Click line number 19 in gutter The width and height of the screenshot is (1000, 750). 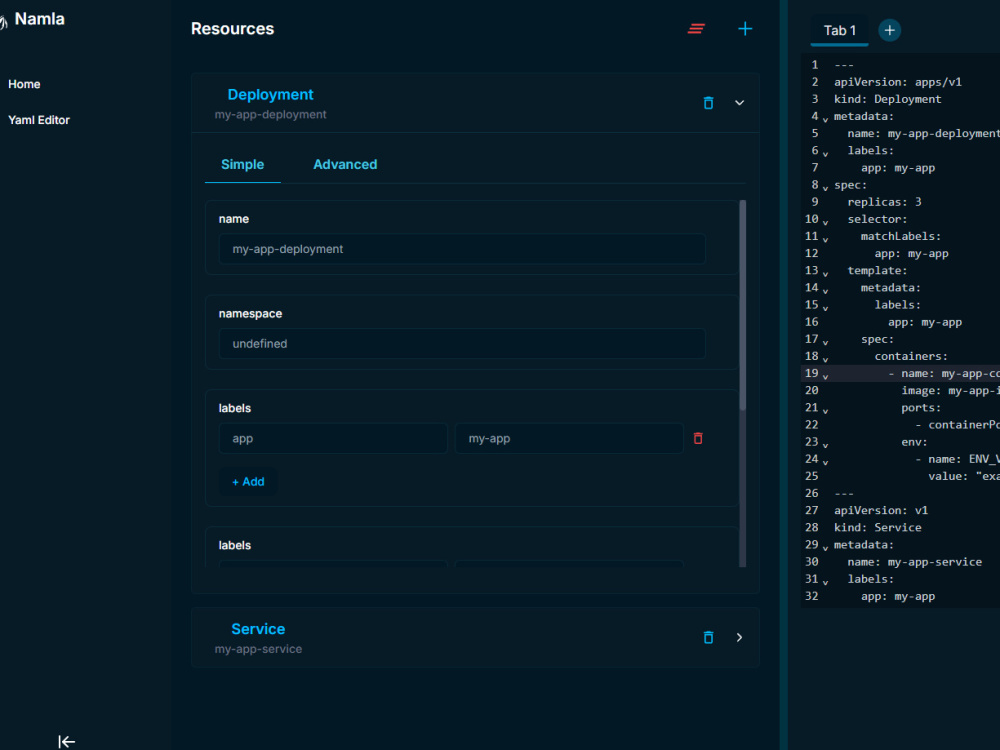pos(811,373)
